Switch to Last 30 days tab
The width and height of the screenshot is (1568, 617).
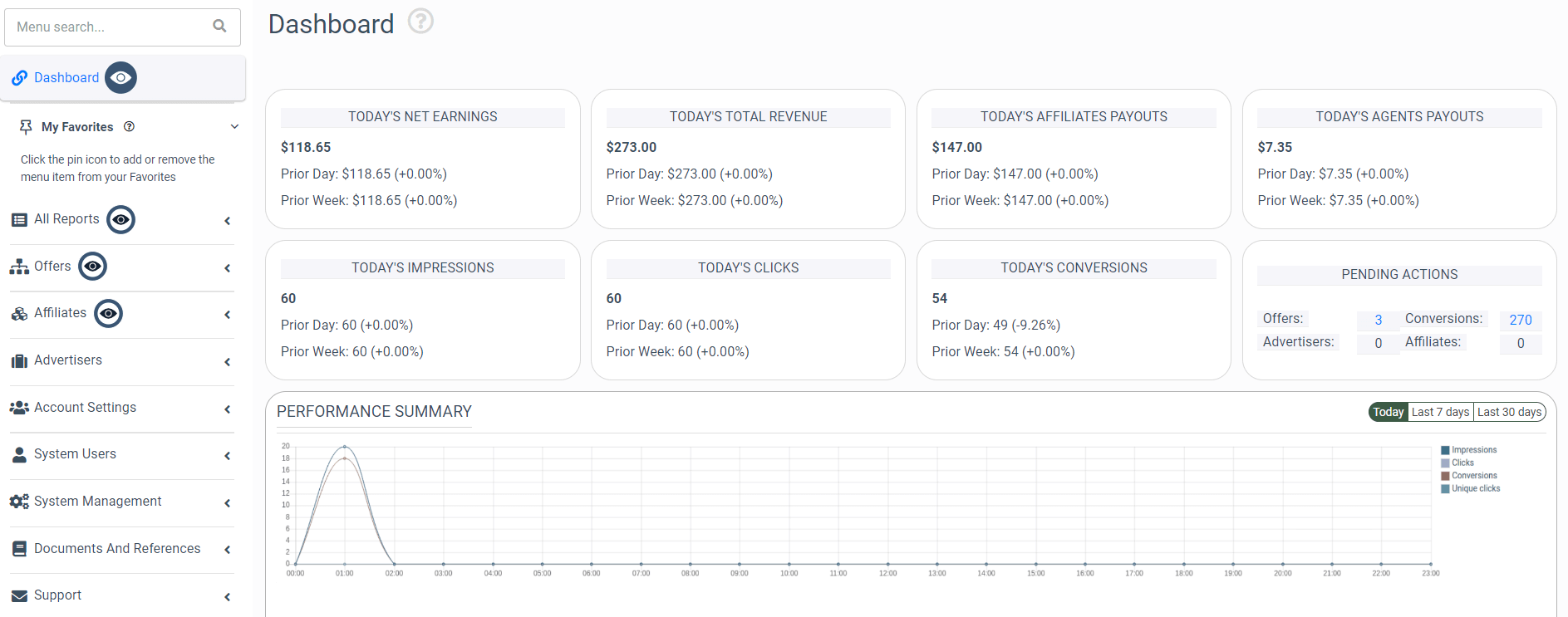point(1510,412)
